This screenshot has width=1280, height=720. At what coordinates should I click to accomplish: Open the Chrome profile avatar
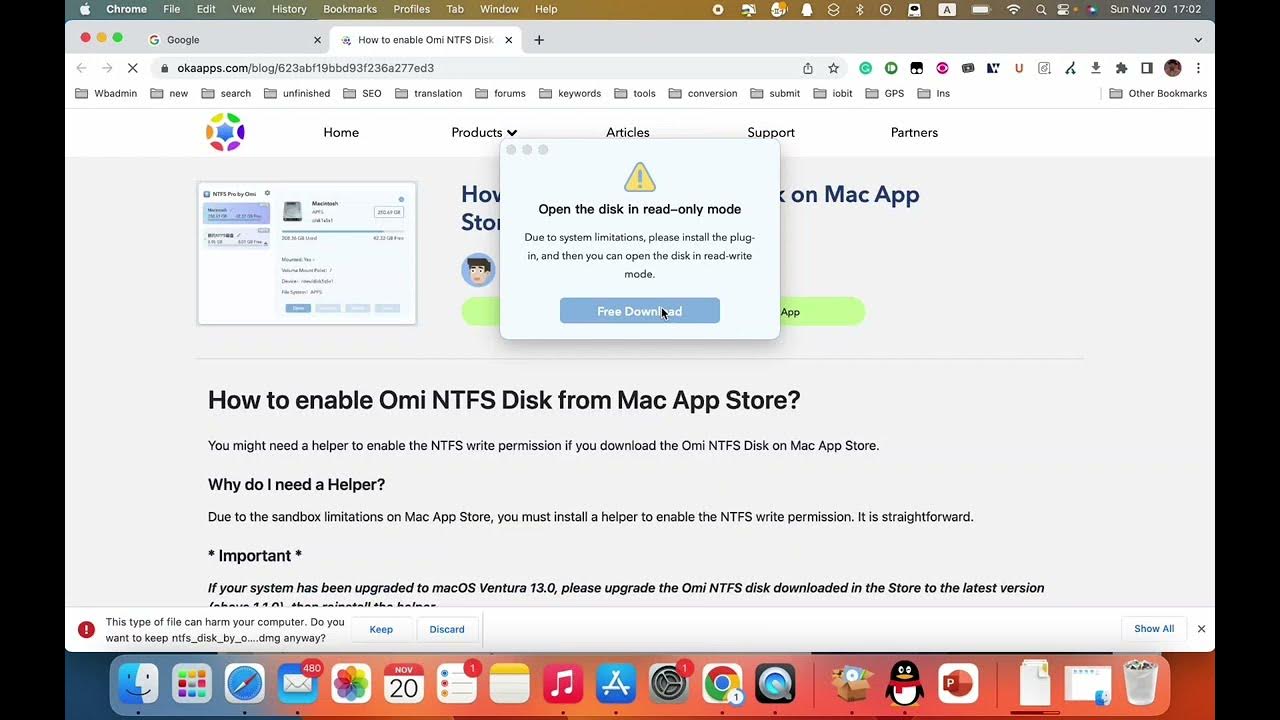(x=1173, y=68)
